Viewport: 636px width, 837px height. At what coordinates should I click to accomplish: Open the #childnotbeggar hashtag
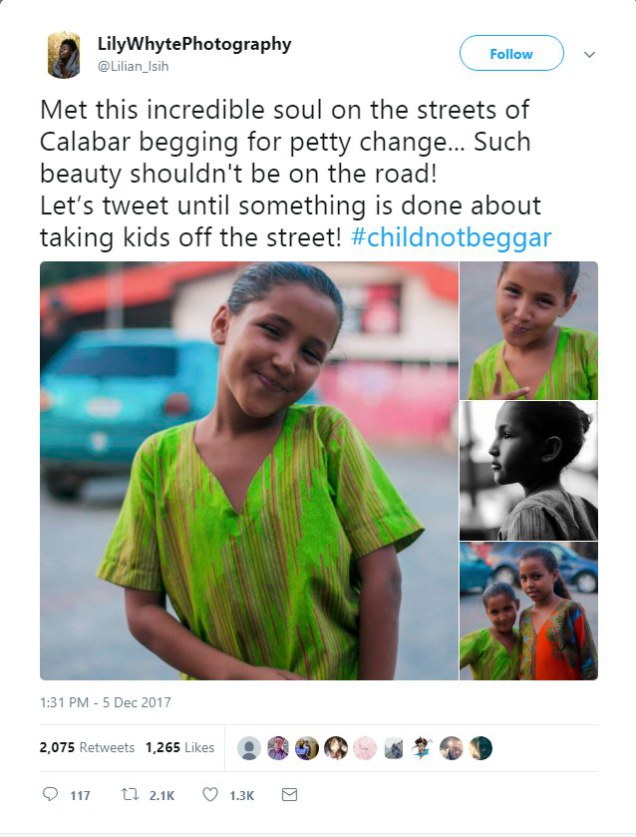click(451, 239)
